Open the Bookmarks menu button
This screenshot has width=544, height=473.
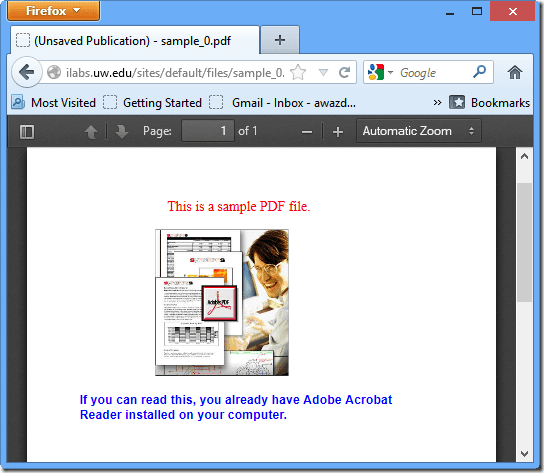tap(489, 102)
